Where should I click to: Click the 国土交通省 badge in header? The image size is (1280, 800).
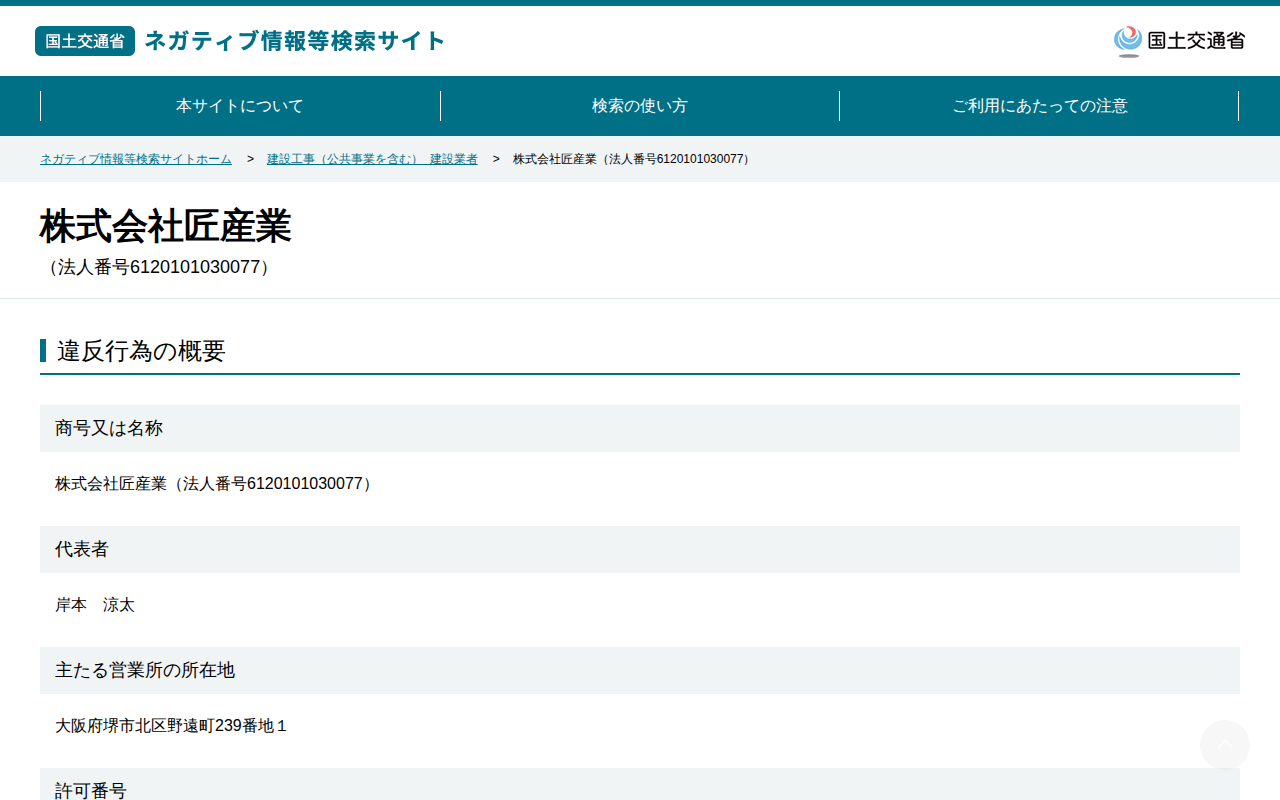(85, 41)
